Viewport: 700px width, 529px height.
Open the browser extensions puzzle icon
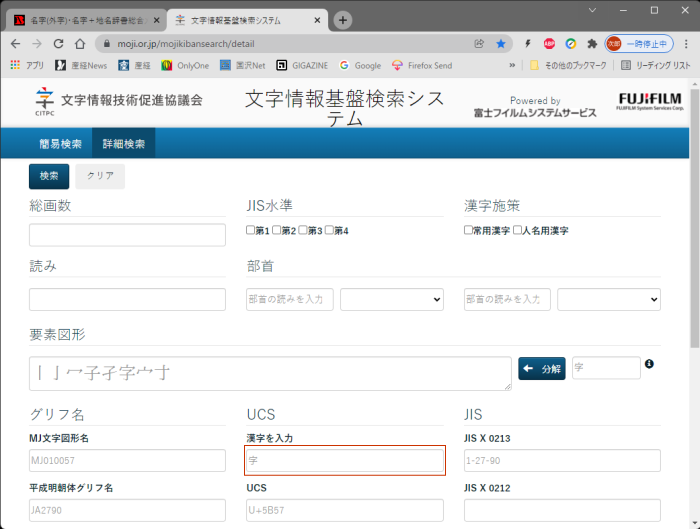point(592,44)
